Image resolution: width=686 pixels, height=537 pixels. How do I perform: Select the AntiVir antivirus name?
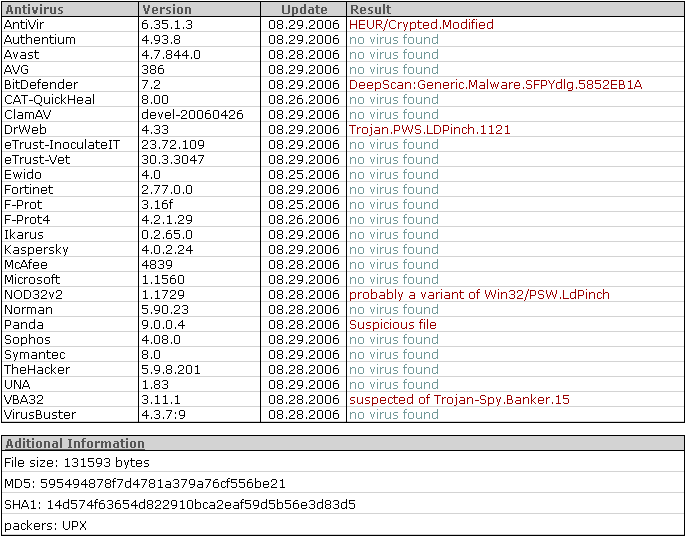[24, 25]
